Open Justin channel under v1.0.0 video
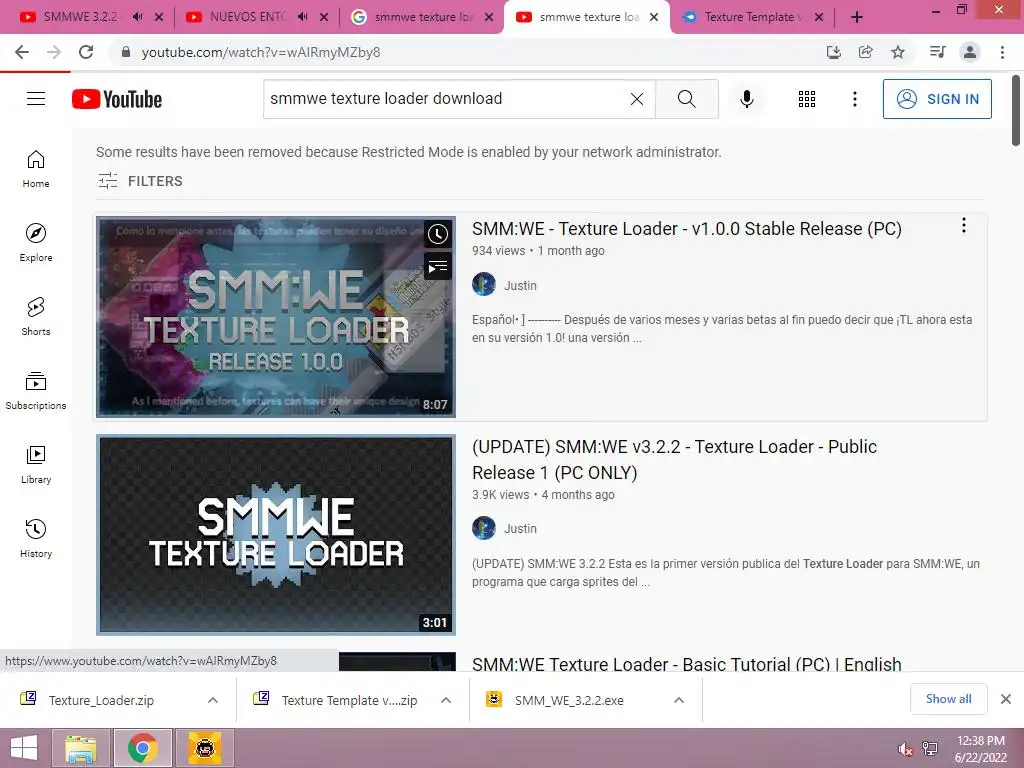The height and width of the screenshot is (768, 1024). click(x=520, y=285)
